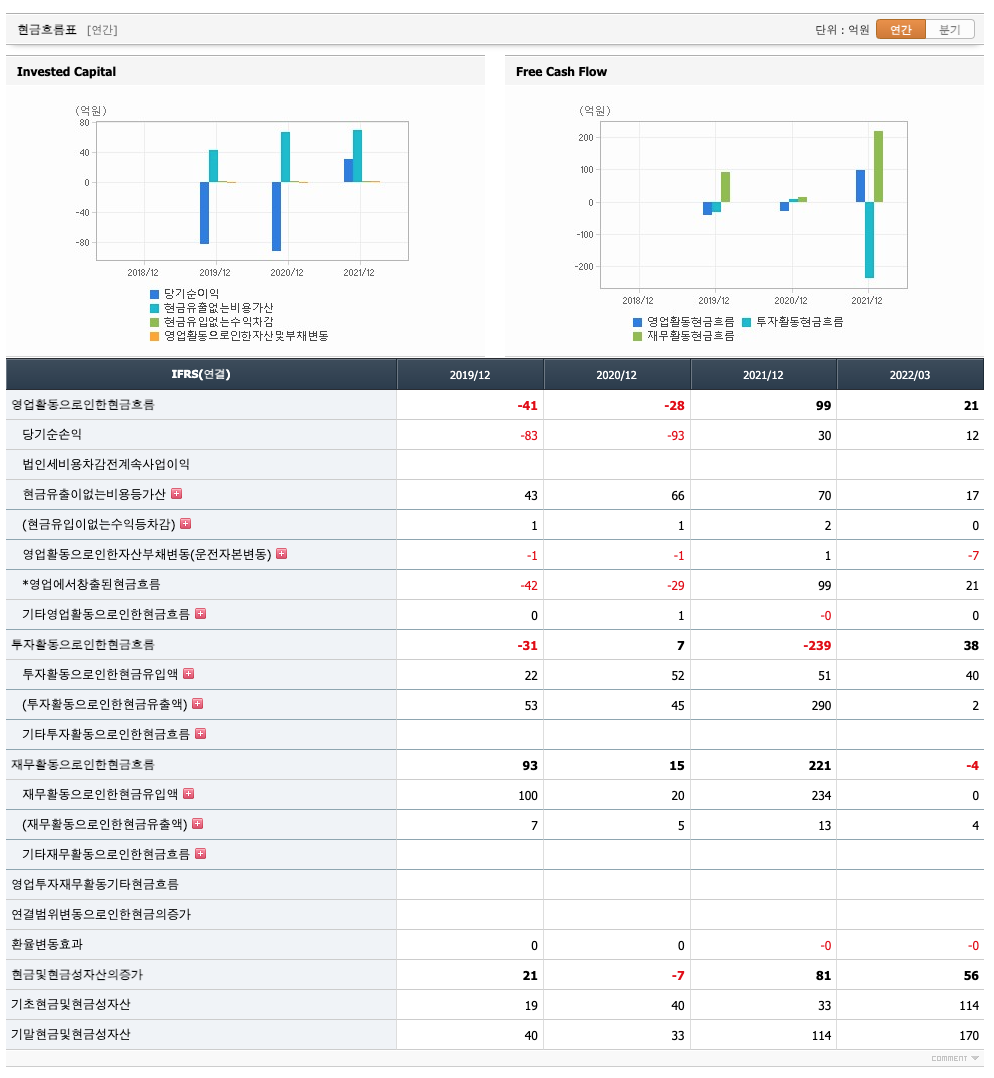The height and width of the screenshot is (1078, 994).
Task: Expand 기타영업활동으로인한현금흐름 row
Action: click(201, 613)
